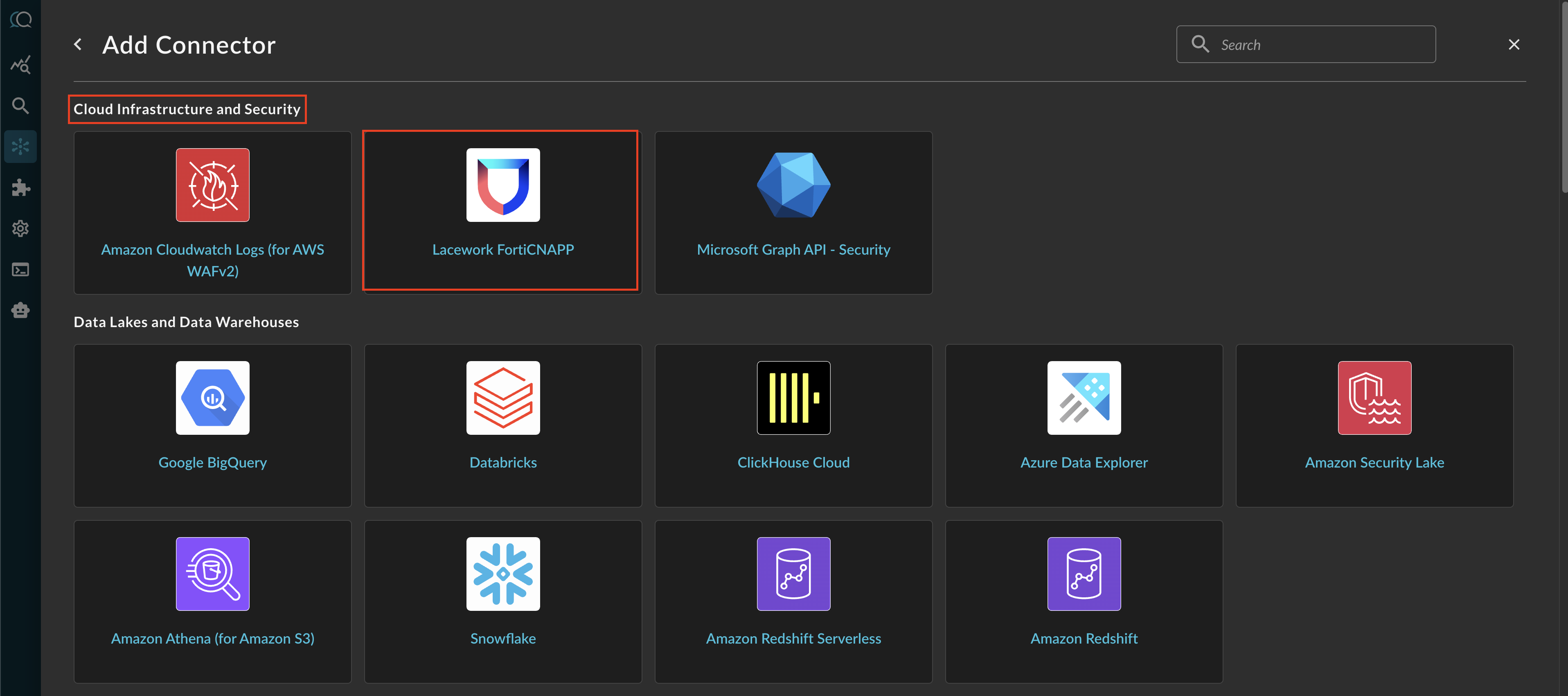
Task: Click the Cloud Infrastructure and Security heading
Action: 187,109
